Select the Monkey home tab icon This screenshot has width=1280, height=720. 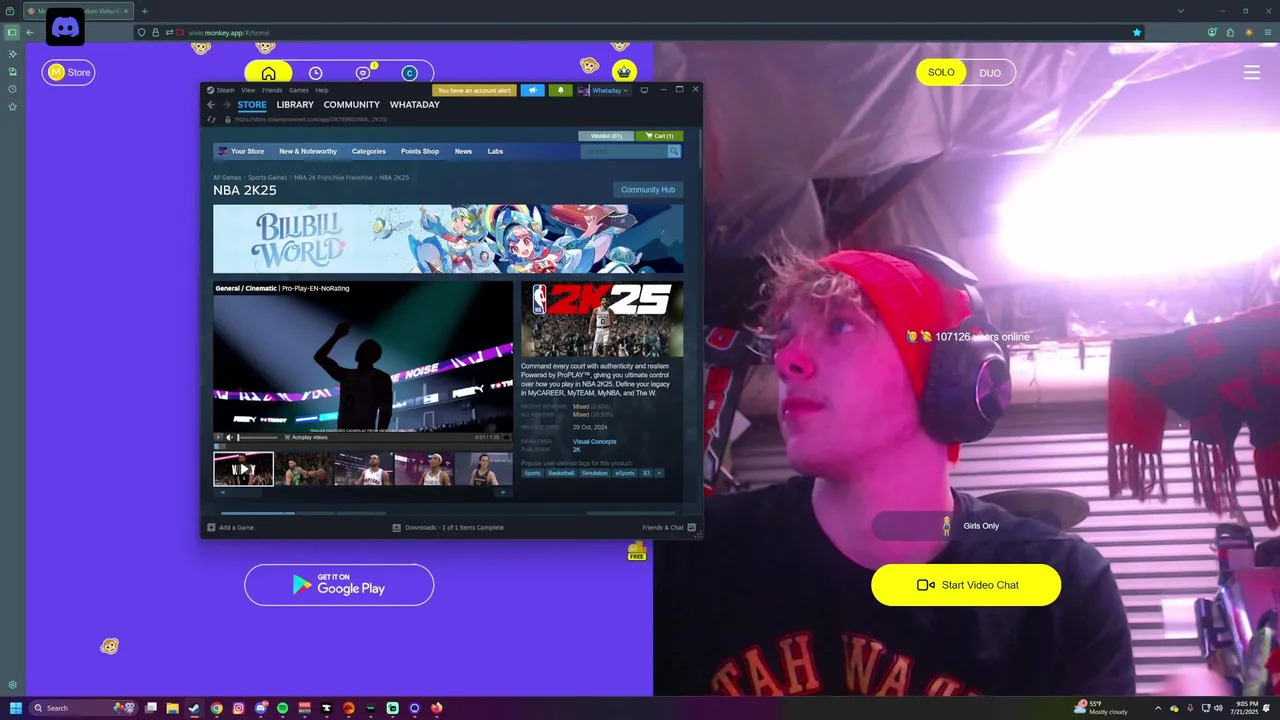click(268, 73)
